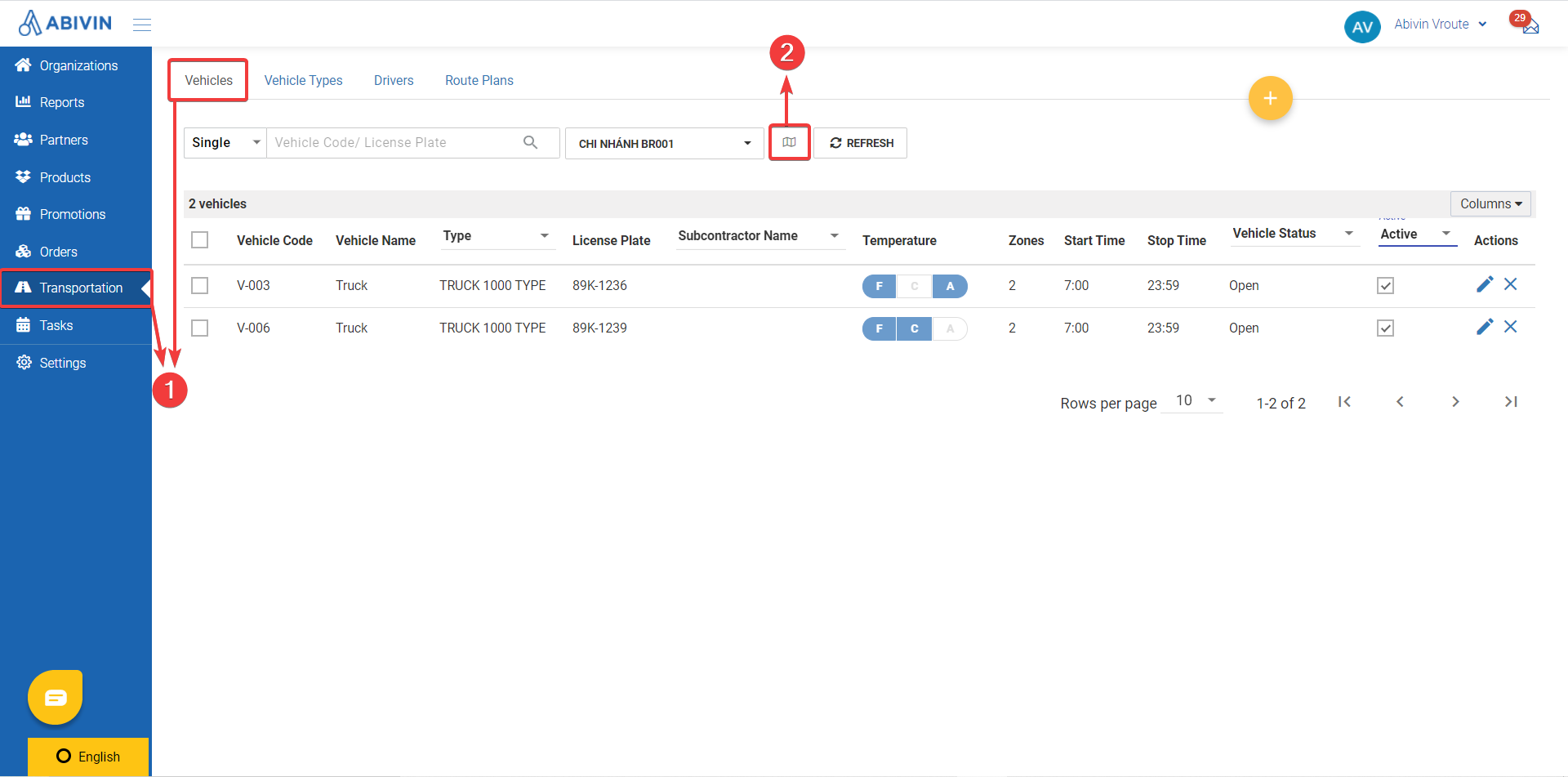Open Tasks in sidebar
Image resolution: width=1568 pixels, height=777 pixels.
pyautogui.click(x=76, y=325)
